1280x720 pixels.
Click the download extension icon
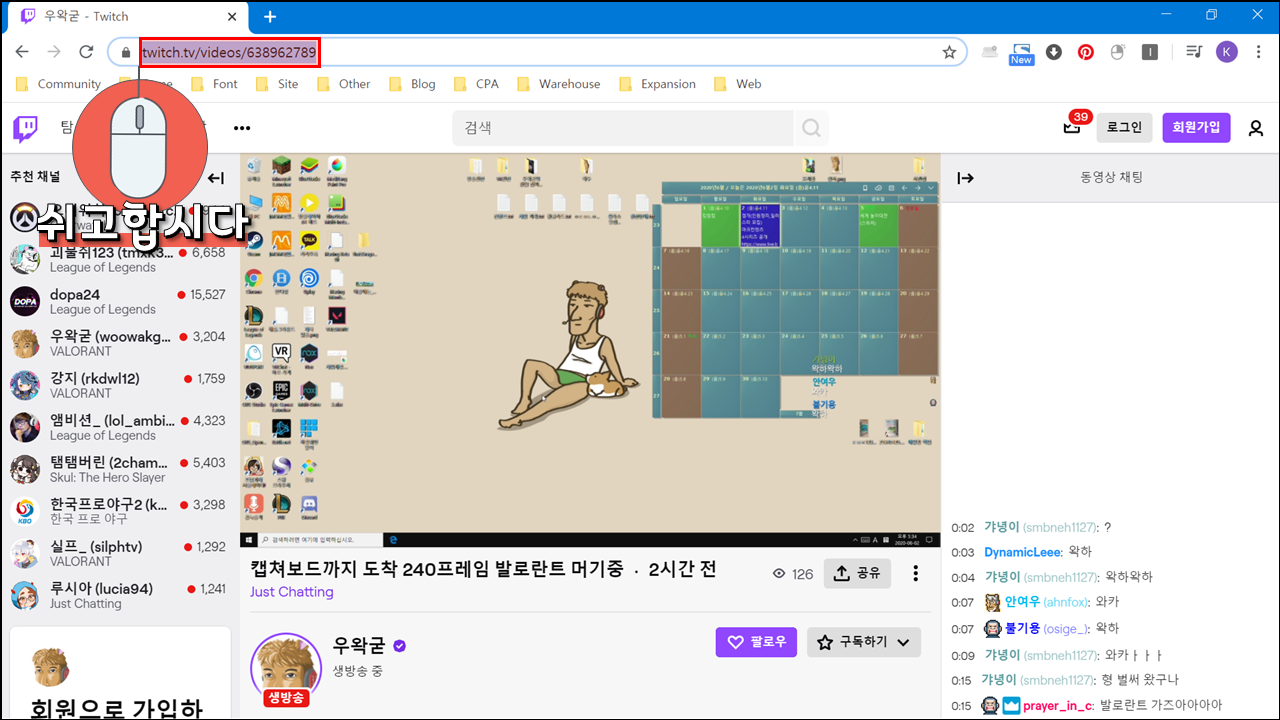(x=1054, y=52)
